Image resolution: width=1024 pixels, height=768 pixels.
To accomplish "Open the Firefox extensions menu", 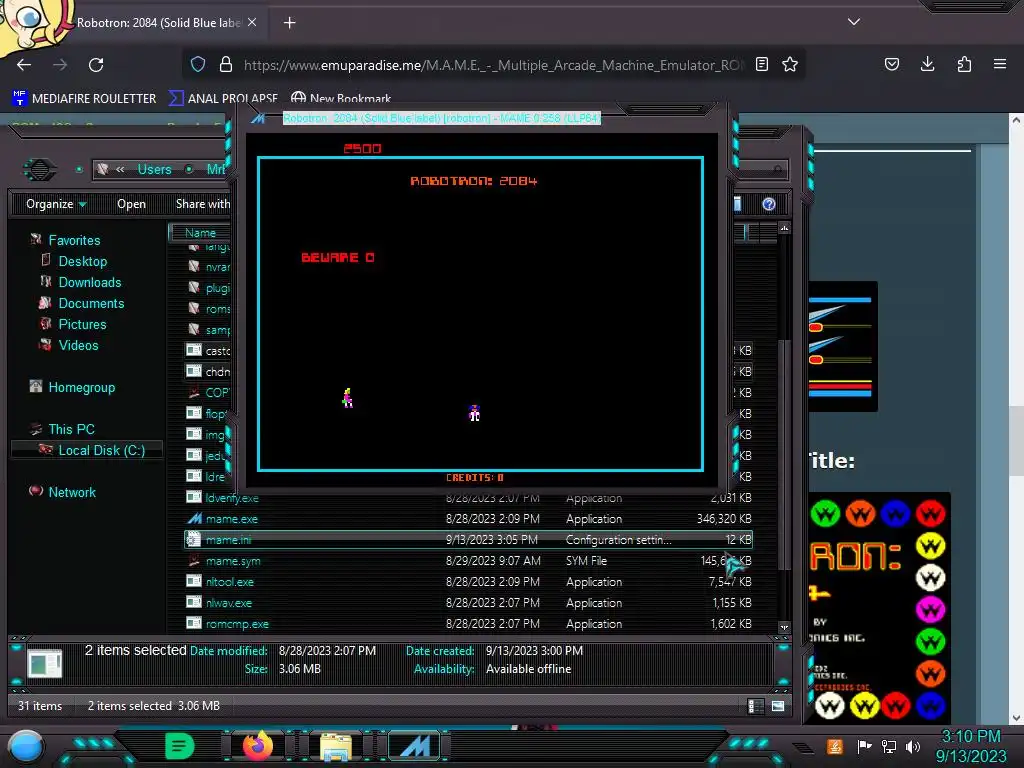I will [964, 64].
